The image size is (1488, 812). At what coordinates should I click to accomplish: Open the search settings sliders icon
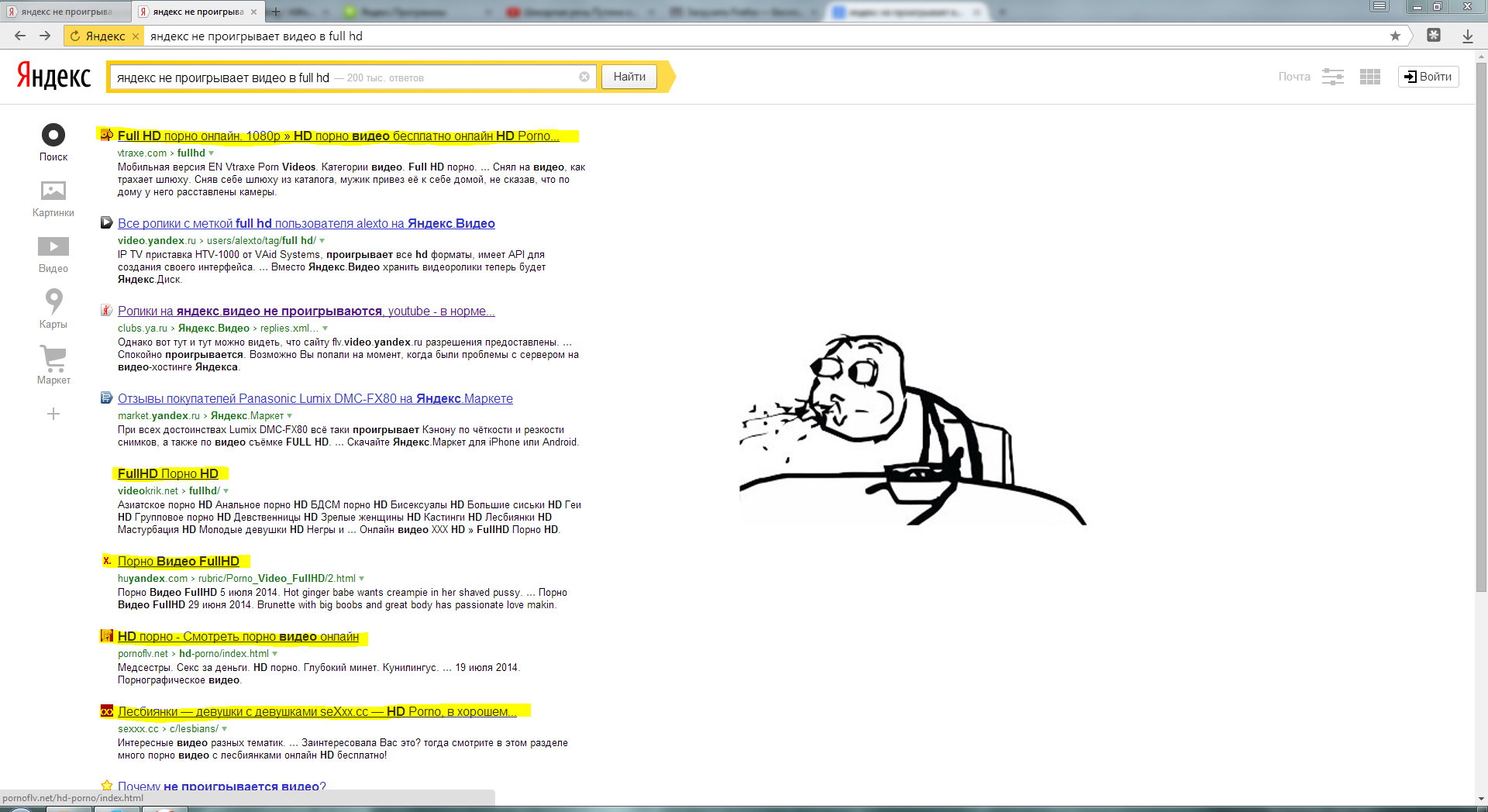coord(1332,77)
